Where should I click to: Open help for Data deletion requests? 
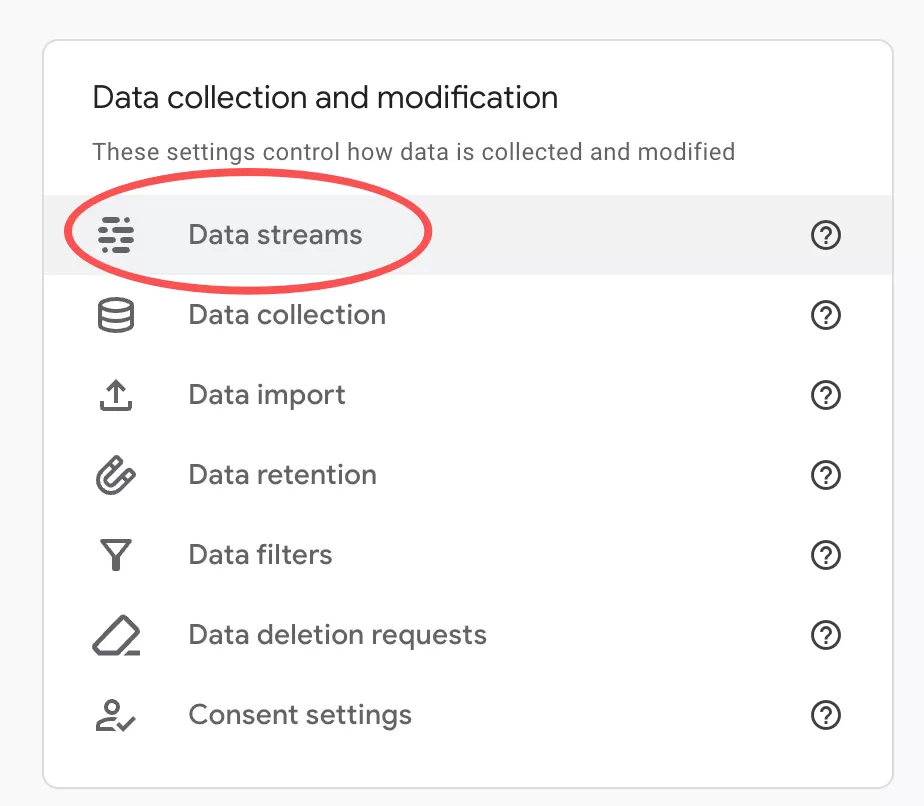point(825,635)
